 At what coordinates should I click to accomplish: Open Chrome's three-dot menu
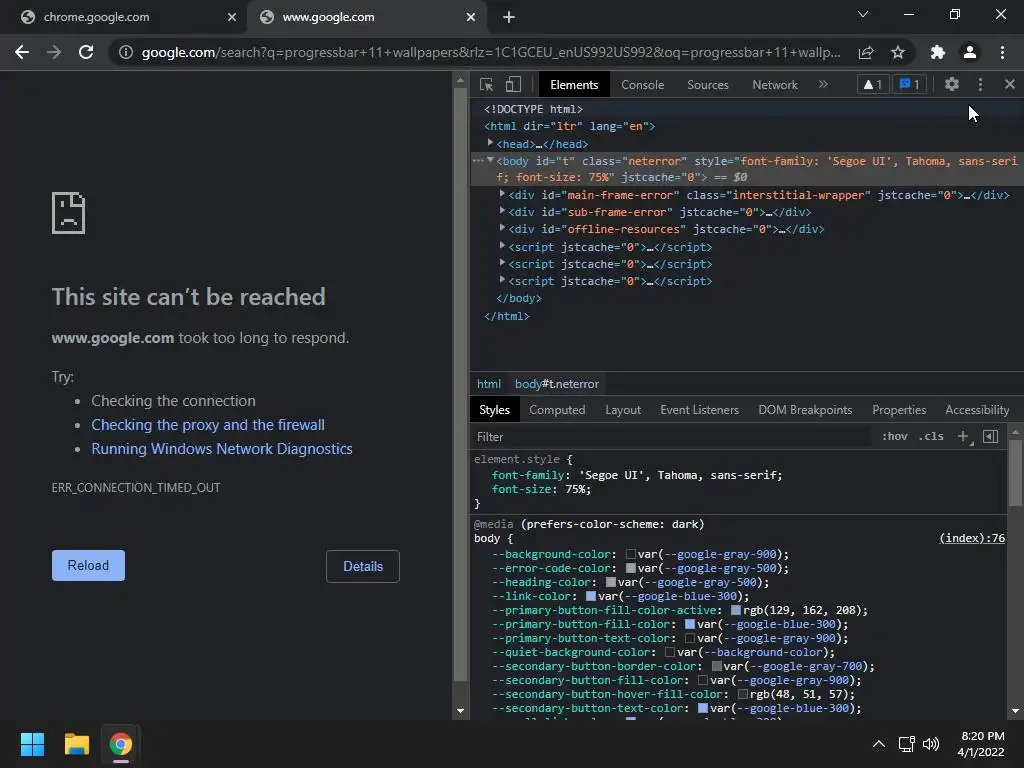coord(1002,52)
